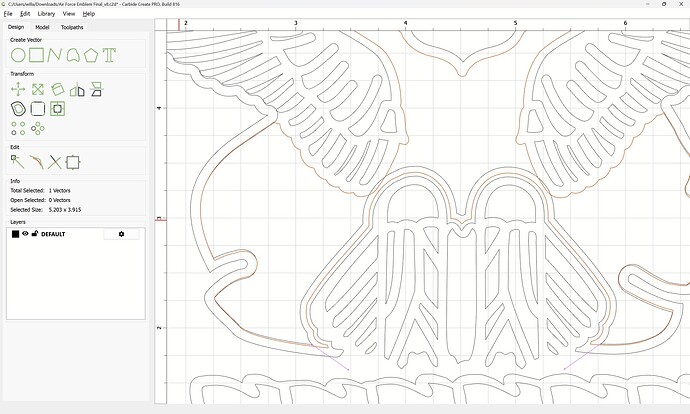Click the number 6 on the top ruler
690x414 pixels.
pyautogui.click(x=625, y=23)
